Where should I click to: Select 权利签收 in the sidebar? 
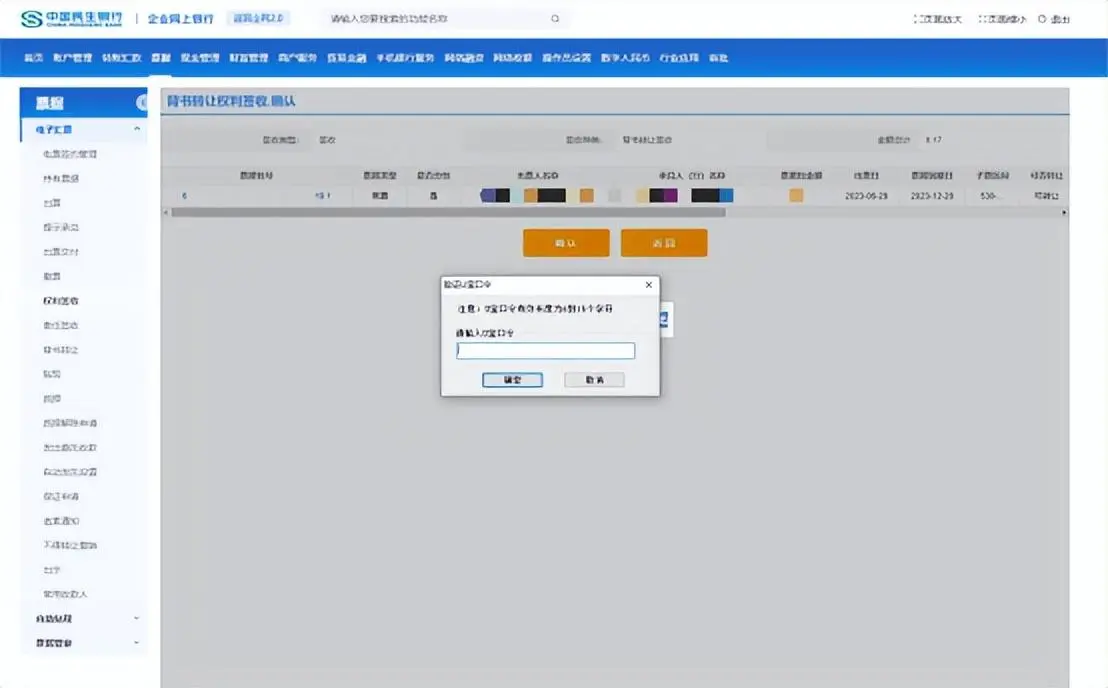(x=61, y=300)
